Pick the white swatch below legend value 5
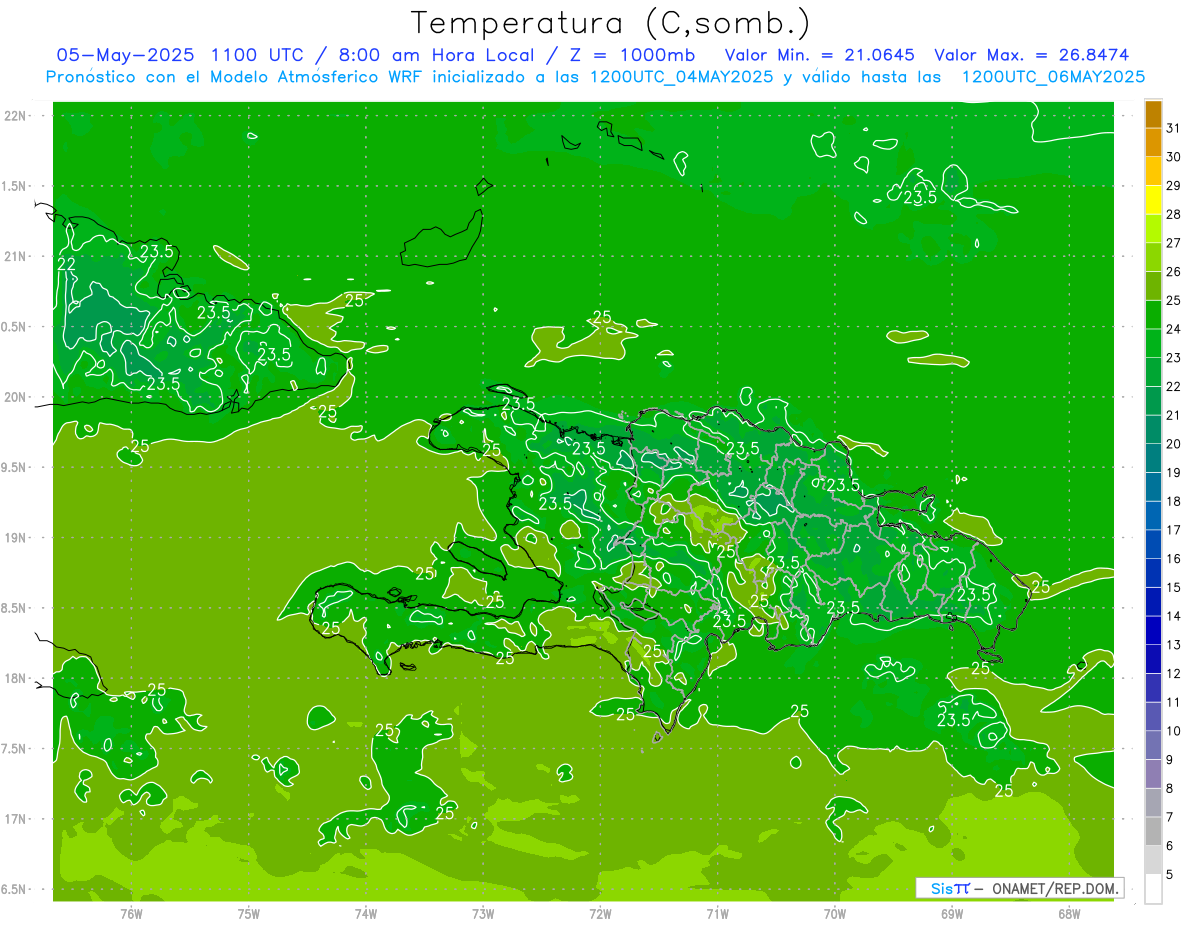The width and height of the screenshot is (1200, 927). [1153, 889]
